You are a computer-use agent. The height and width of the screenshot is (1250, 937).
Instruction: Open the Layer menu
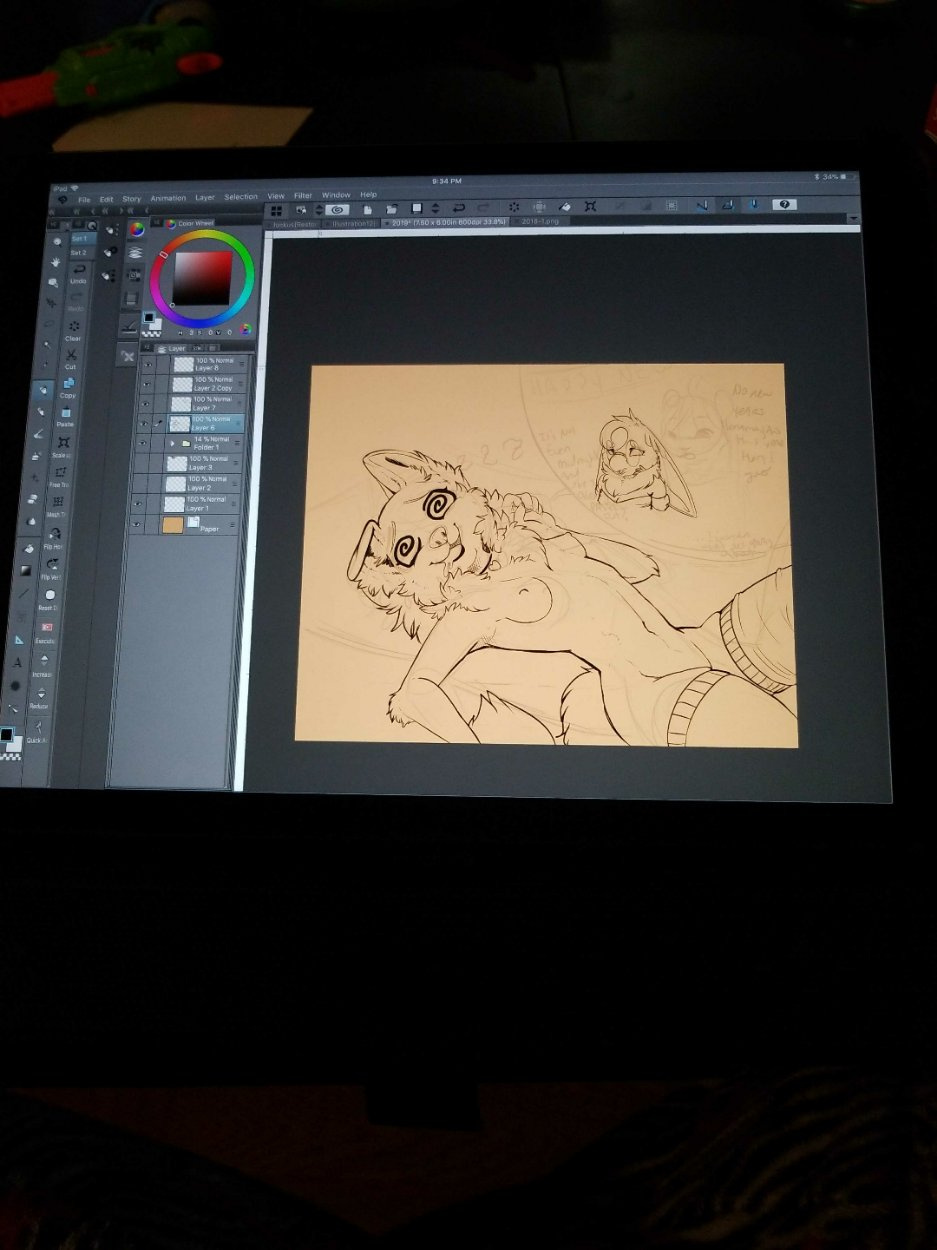pyautogui.click(x=205, y=198)
